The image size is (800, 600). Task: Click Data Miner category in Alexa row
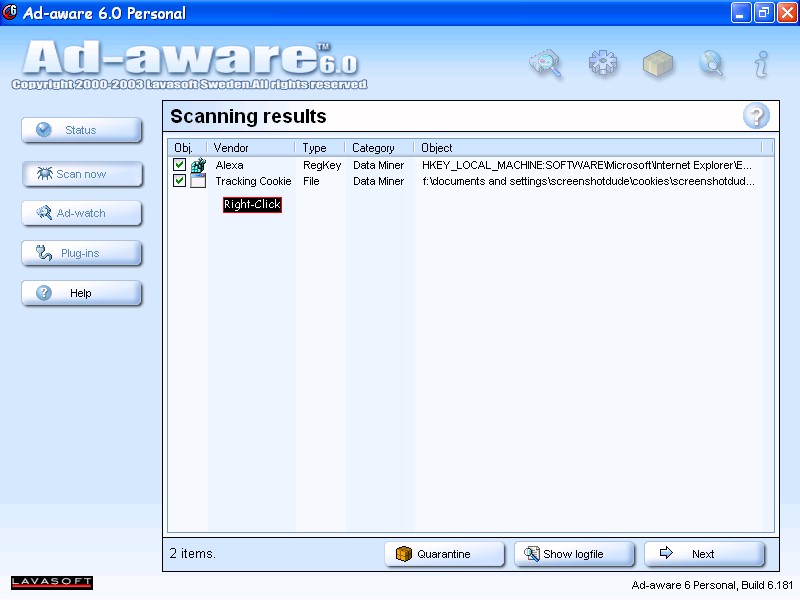379,165
